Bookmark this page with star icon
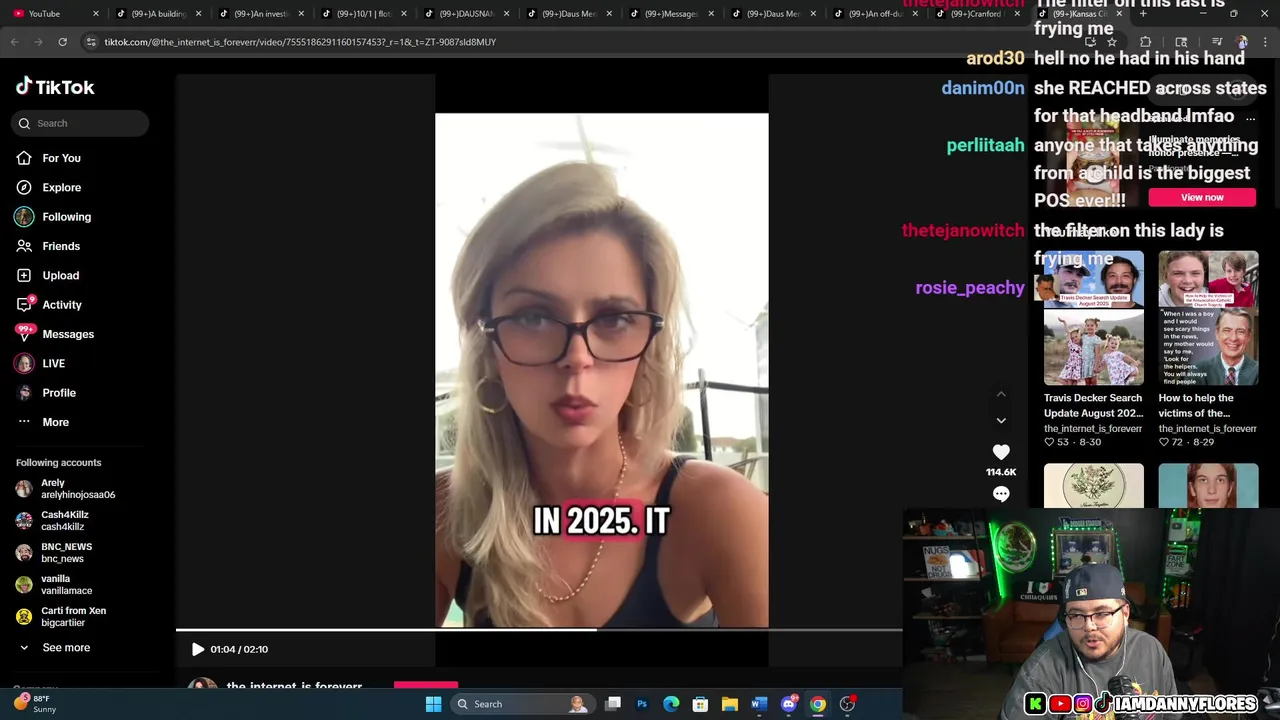 click(1111, 42)
